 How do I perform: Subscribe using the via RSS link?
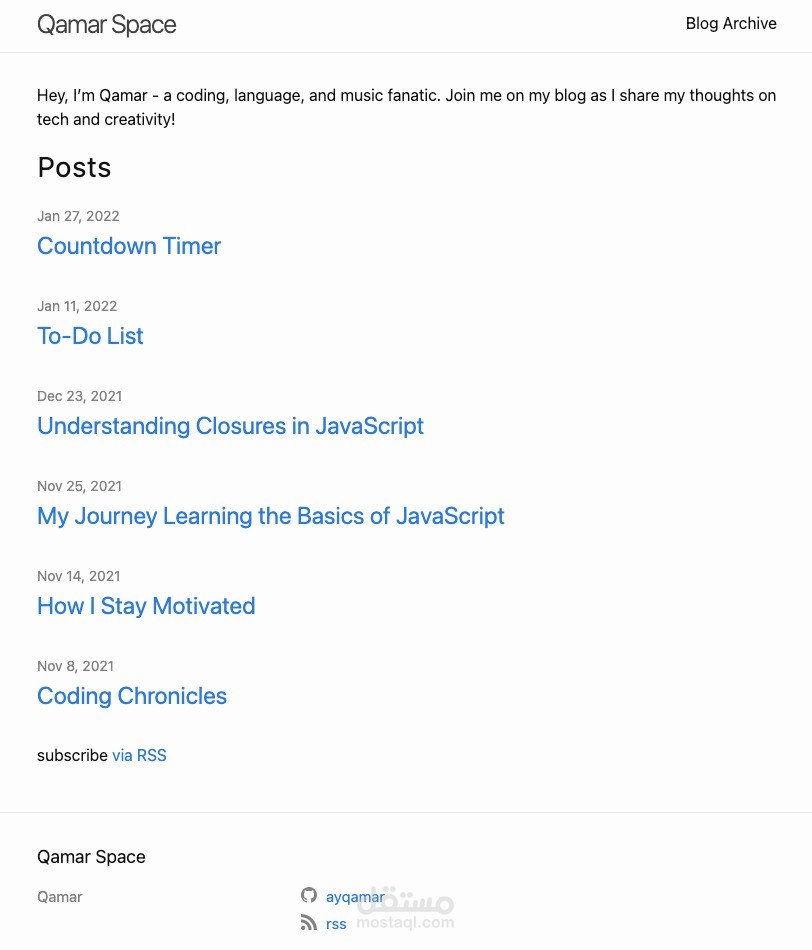point(139,756)
